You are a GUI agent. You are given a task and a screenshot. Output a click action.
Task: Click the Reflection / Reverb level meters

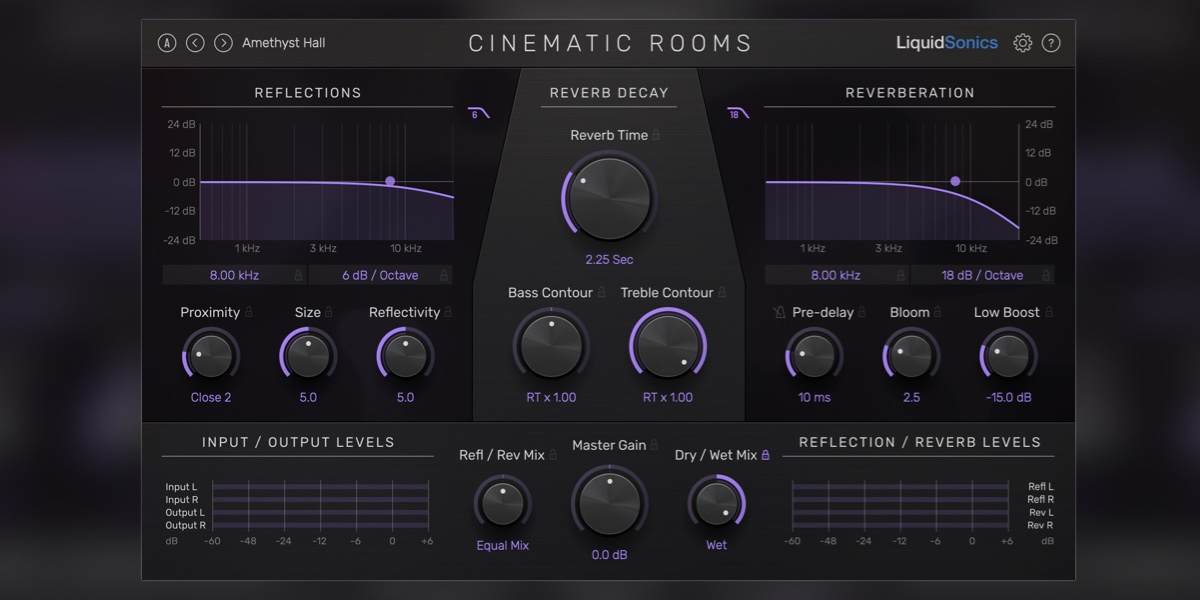[x=900, y=506]
